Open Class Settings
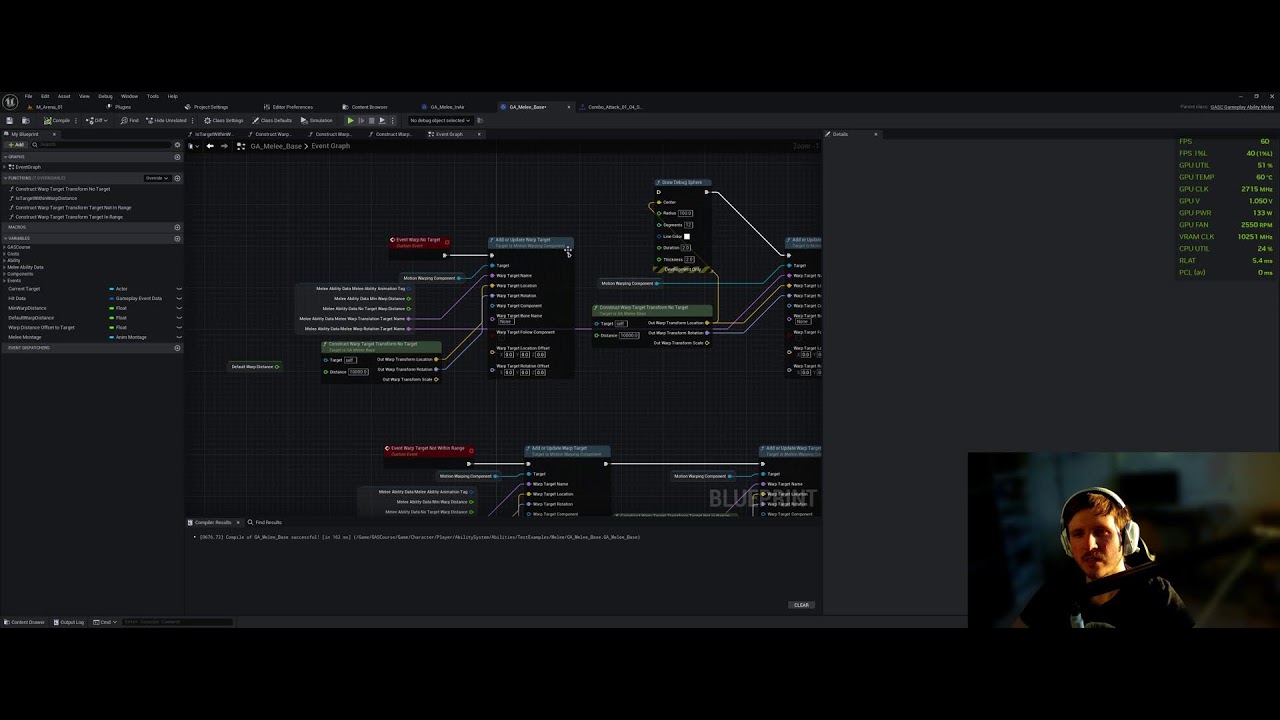1280x720 pixels. coord(222,120)
